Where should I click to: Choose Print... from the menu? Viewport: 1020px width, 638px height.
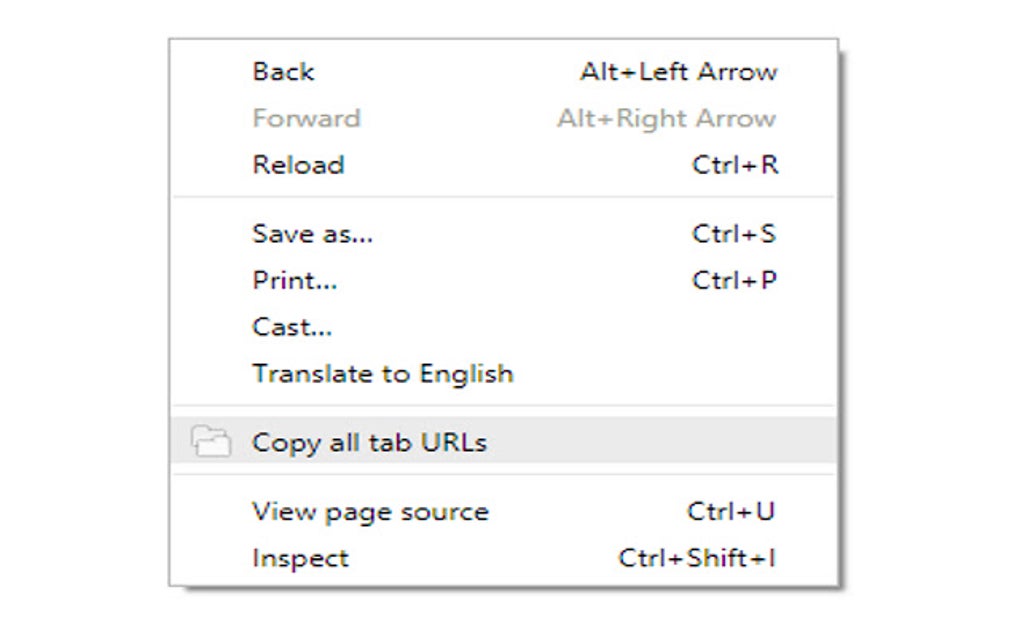[x=295, y=281]
